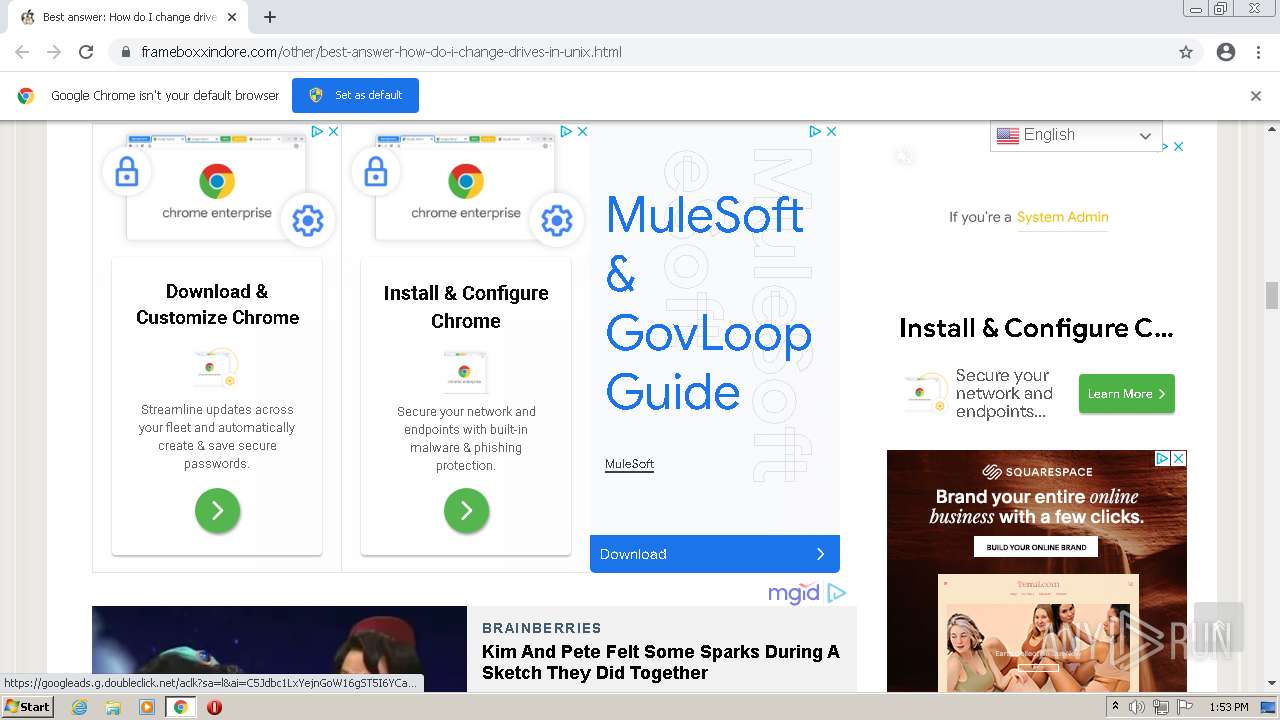Click AdChoices icon on second Chrome enterprise ad
This screenshot has height=720, width=1280.
[566, 131]
